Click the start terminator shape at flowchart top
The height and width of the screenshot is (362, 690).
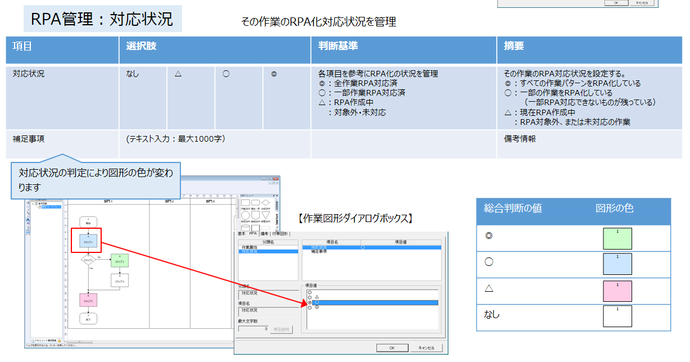(88, 222)
